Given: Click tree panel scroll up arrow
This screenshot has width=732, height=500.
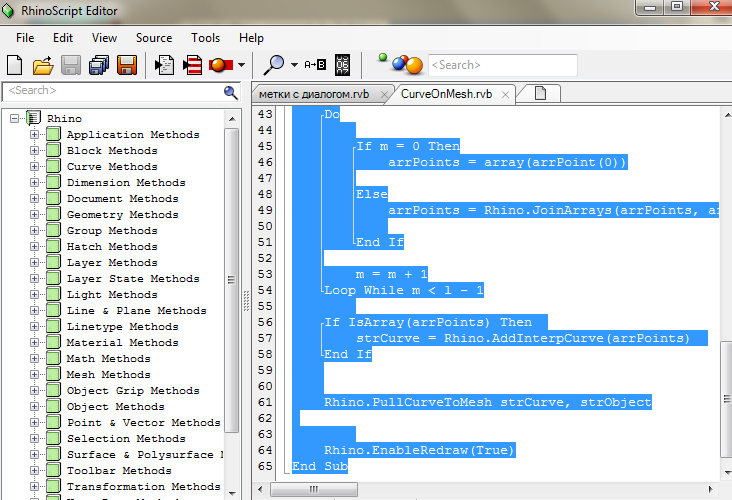Looking at the screenshot, I should [232, 119].
